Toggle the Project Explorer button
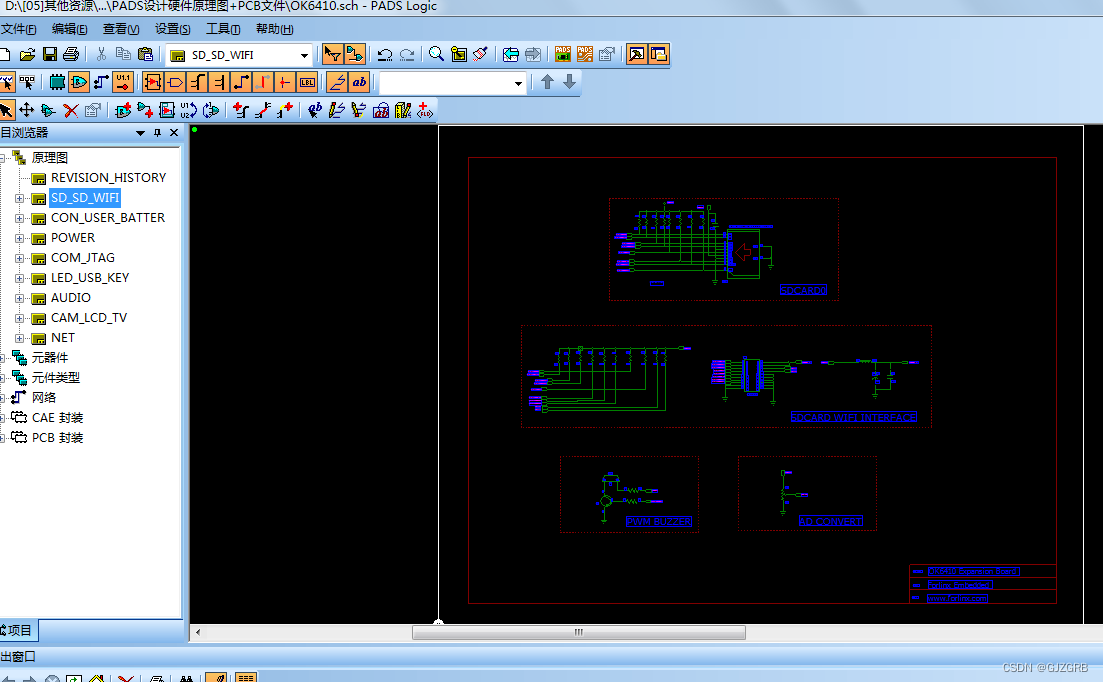The height and width of the screenshot is (682, 1103). tap(659, 54)
